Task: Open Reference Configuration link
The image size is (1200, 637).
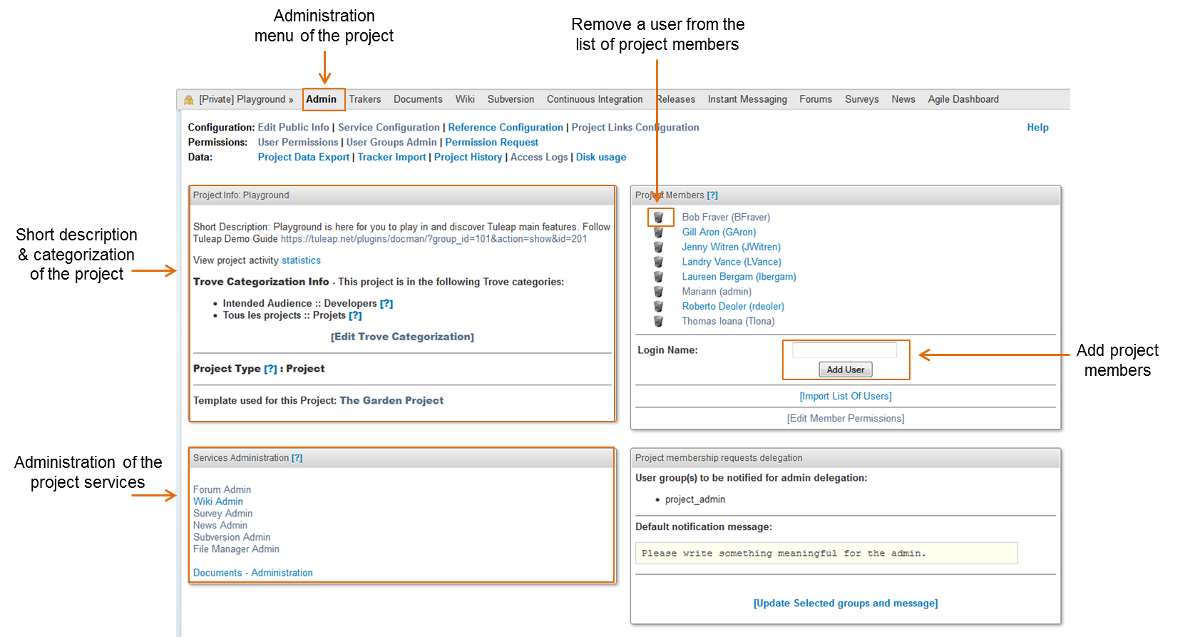Action: 506,128
